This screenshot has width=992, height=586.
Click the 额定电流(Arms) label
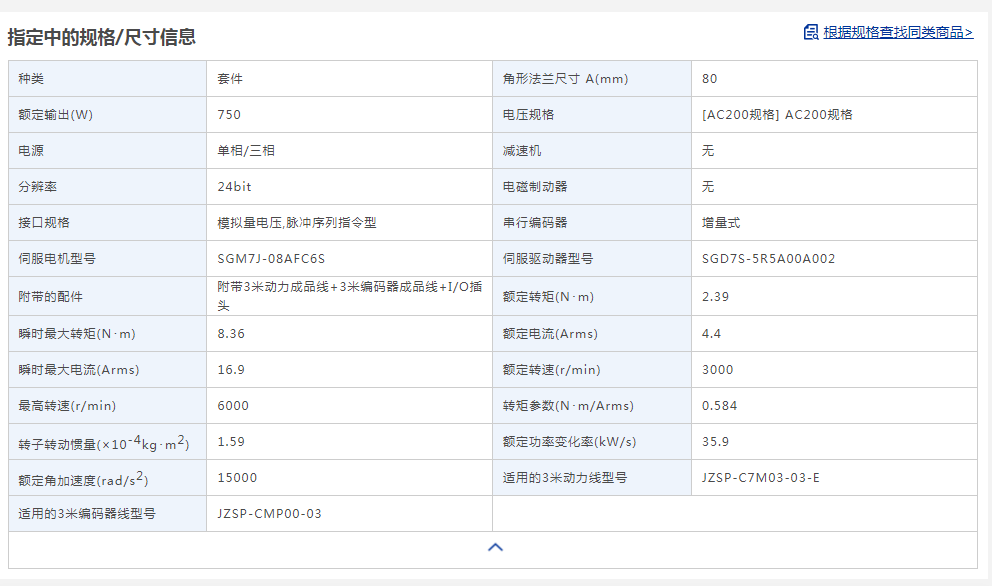coord(550,334)
